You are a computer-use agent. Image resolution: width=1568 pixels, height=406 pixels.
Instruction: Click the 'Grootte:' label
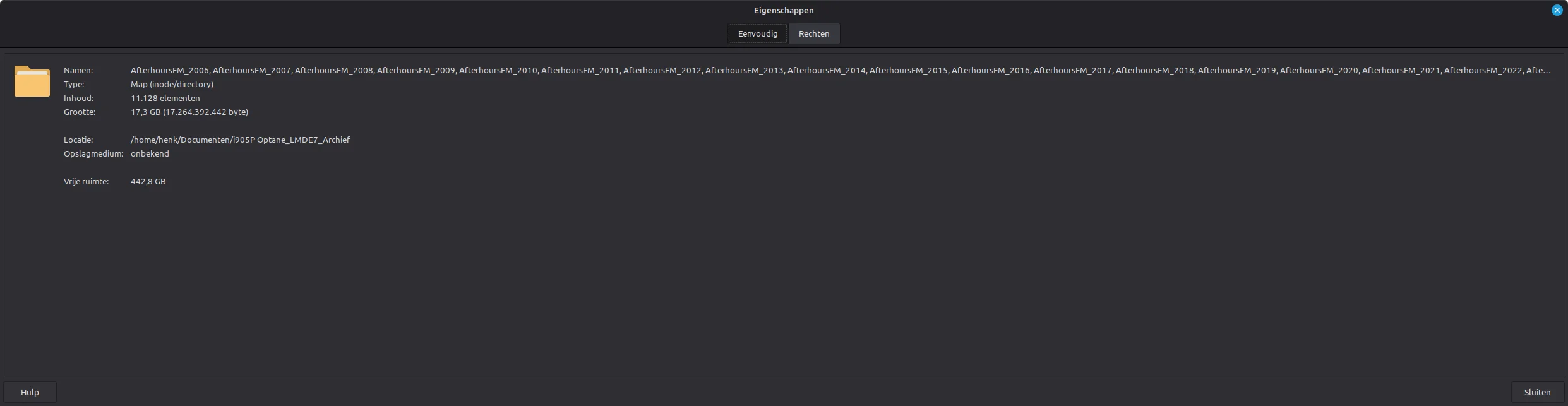pyautogui.click(x=80, y=112)
